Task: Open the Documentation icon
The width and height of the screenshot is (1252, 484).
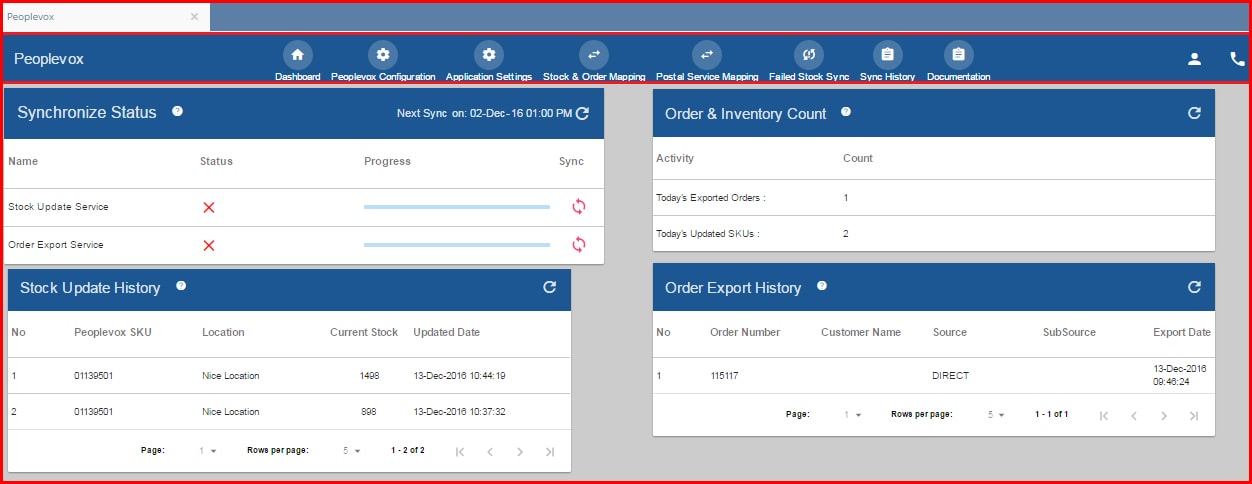Action: click(x=958, y=55)
